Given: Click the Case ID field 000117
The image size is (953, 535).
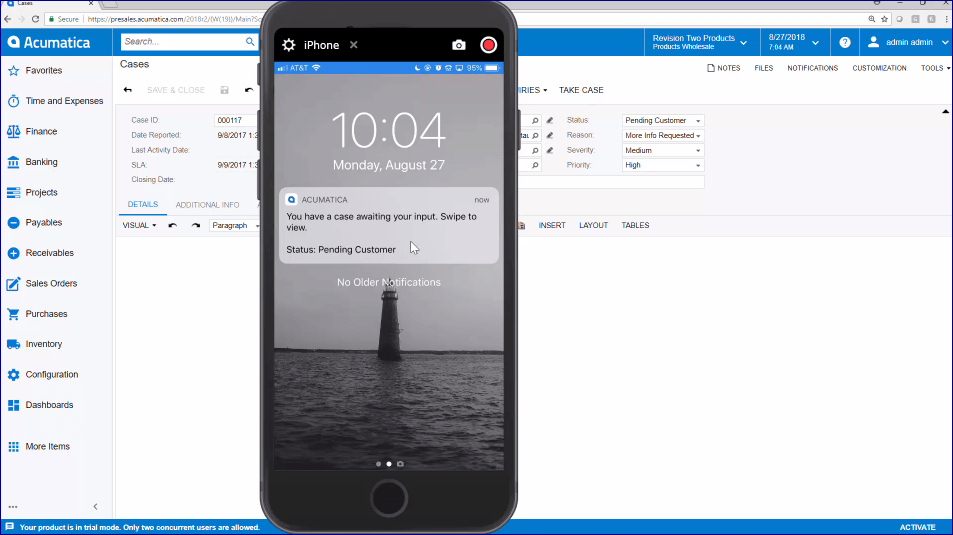Looking at the screenshot, I should pos(236,120).
